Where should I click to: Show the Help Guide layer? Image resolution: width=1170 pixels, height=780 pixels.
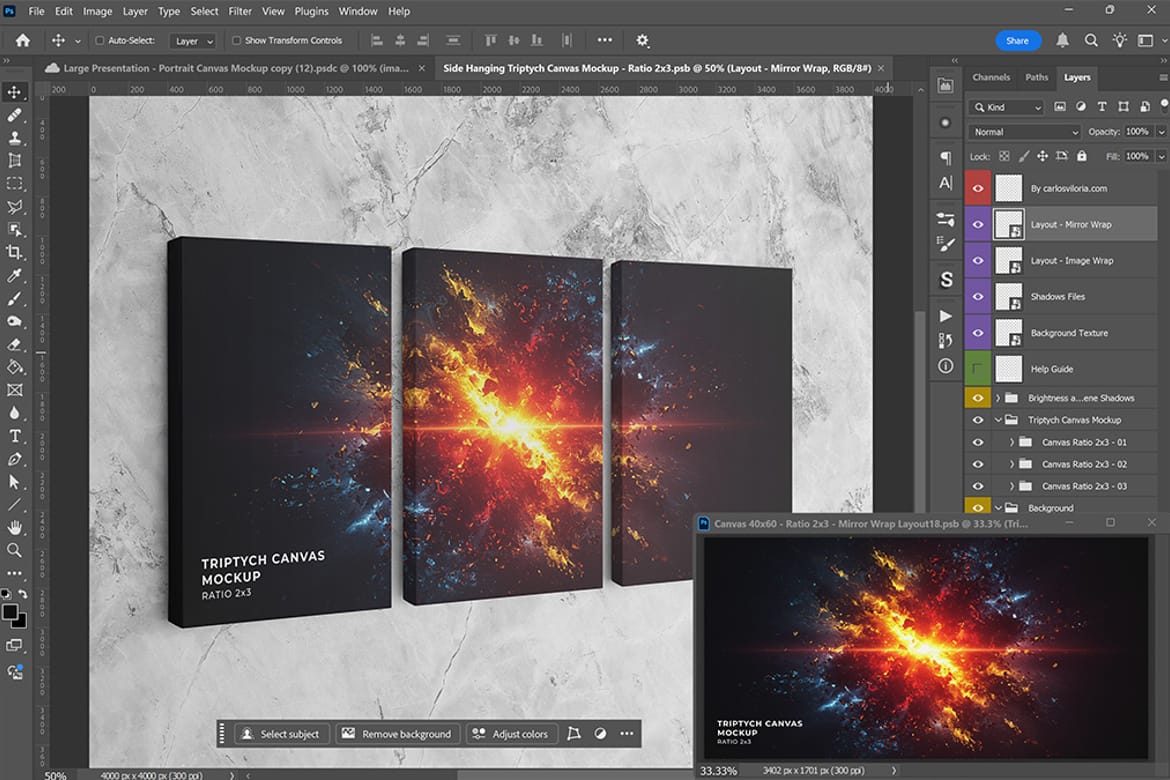(977, 369)
